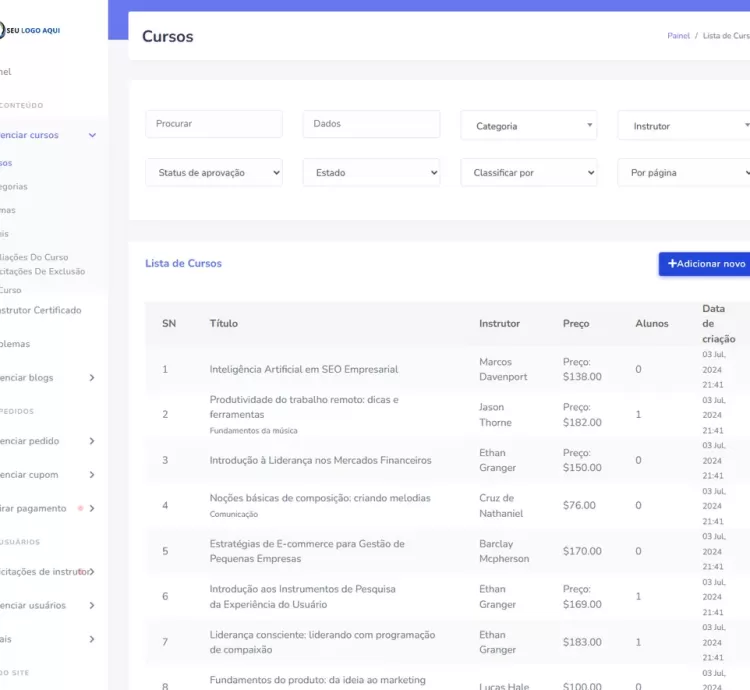Click the Procurar search field
Screen dimensions: 750x690
[x=214, y=124]
